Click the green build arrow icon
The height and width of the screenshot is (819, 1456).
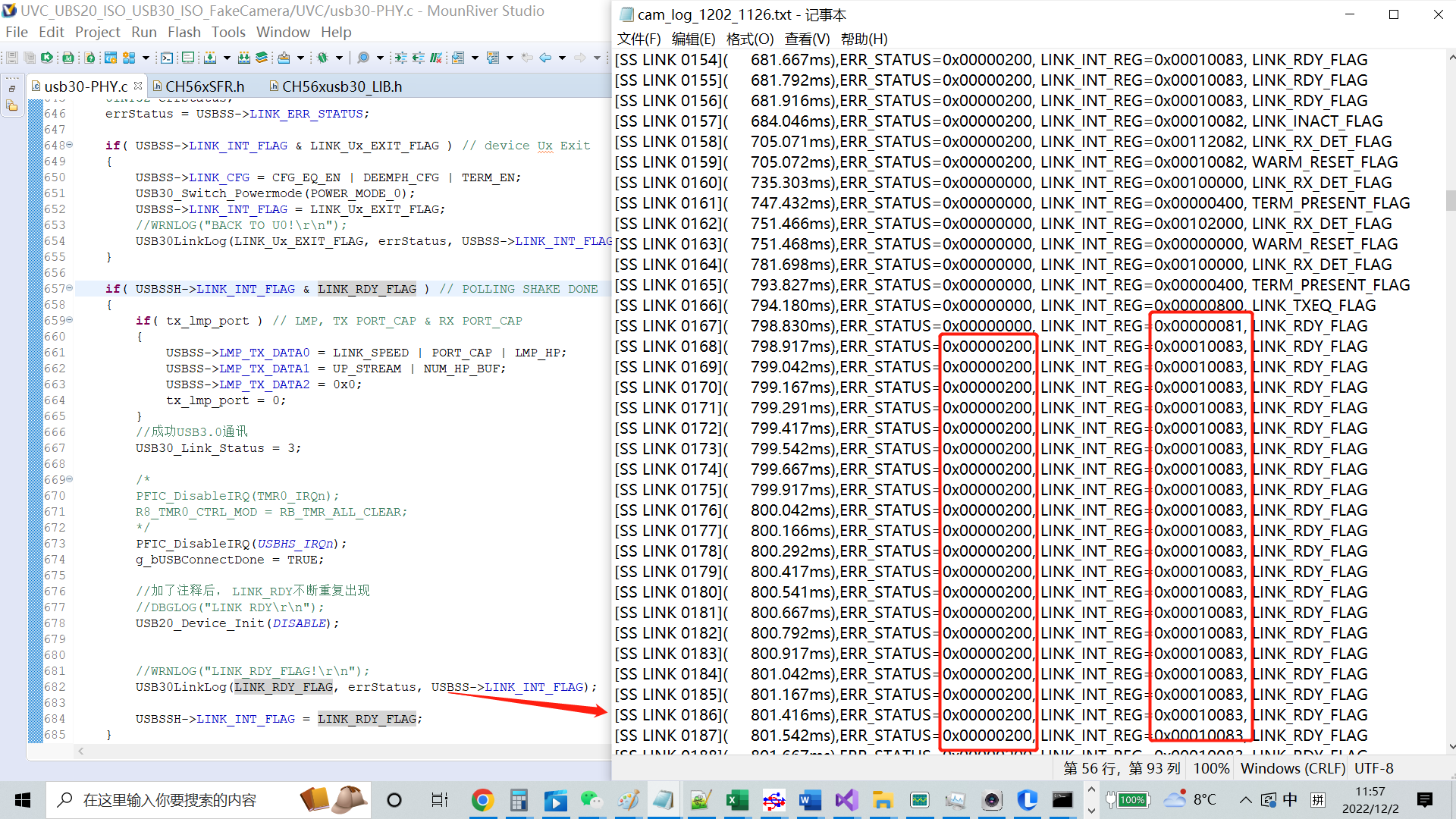pyautogui.click(x=46, y=58)
